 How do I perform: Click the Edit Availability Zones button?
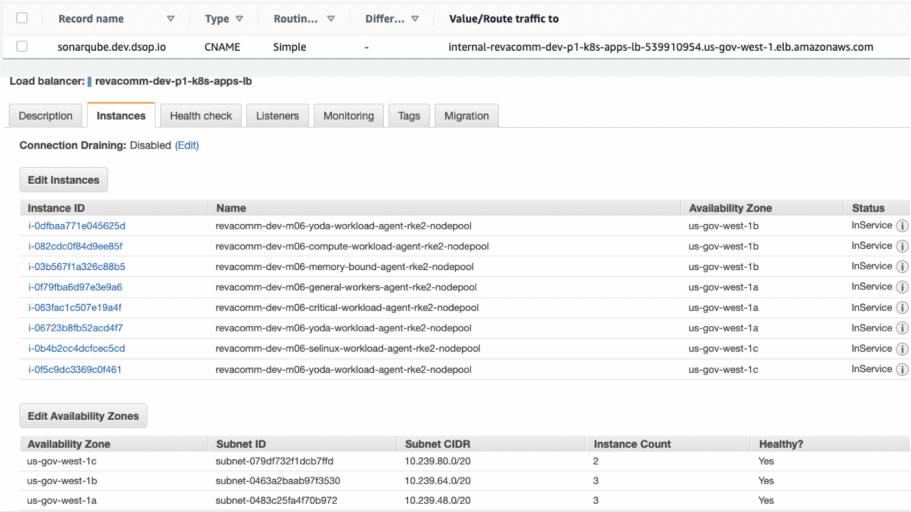click(x=83, y=416)
